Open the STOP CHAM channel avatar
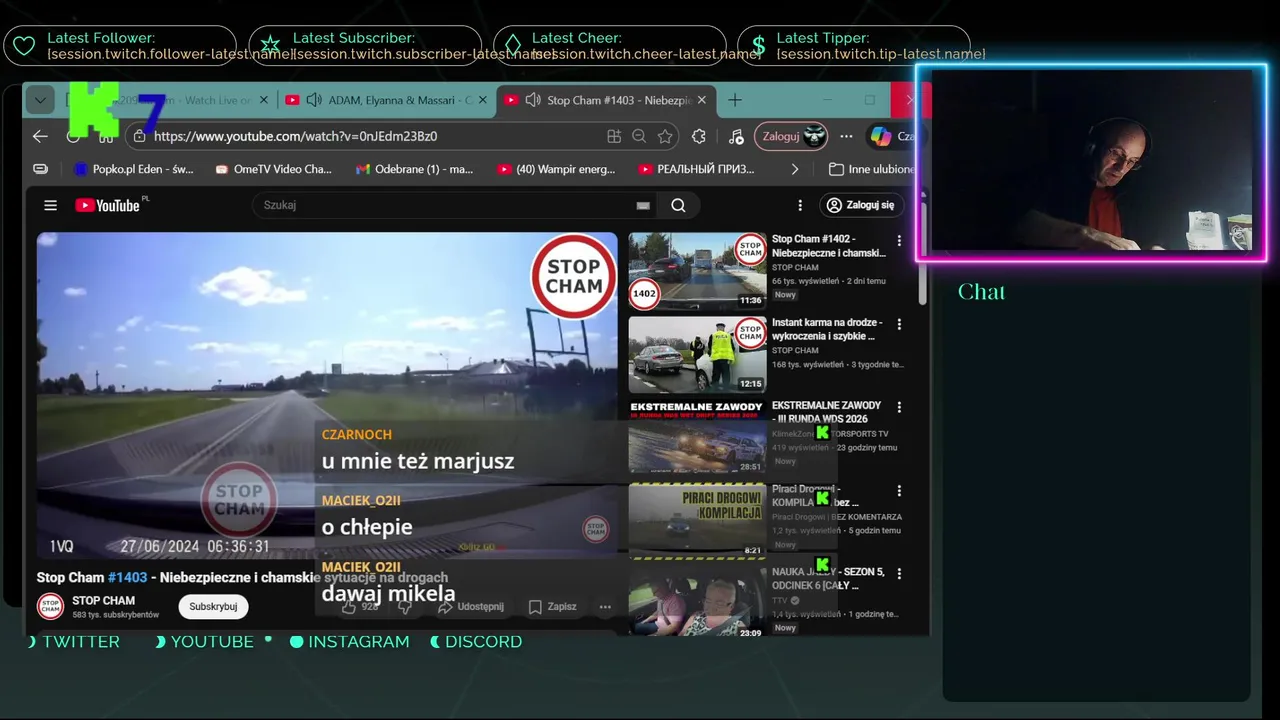 (50, 606)
